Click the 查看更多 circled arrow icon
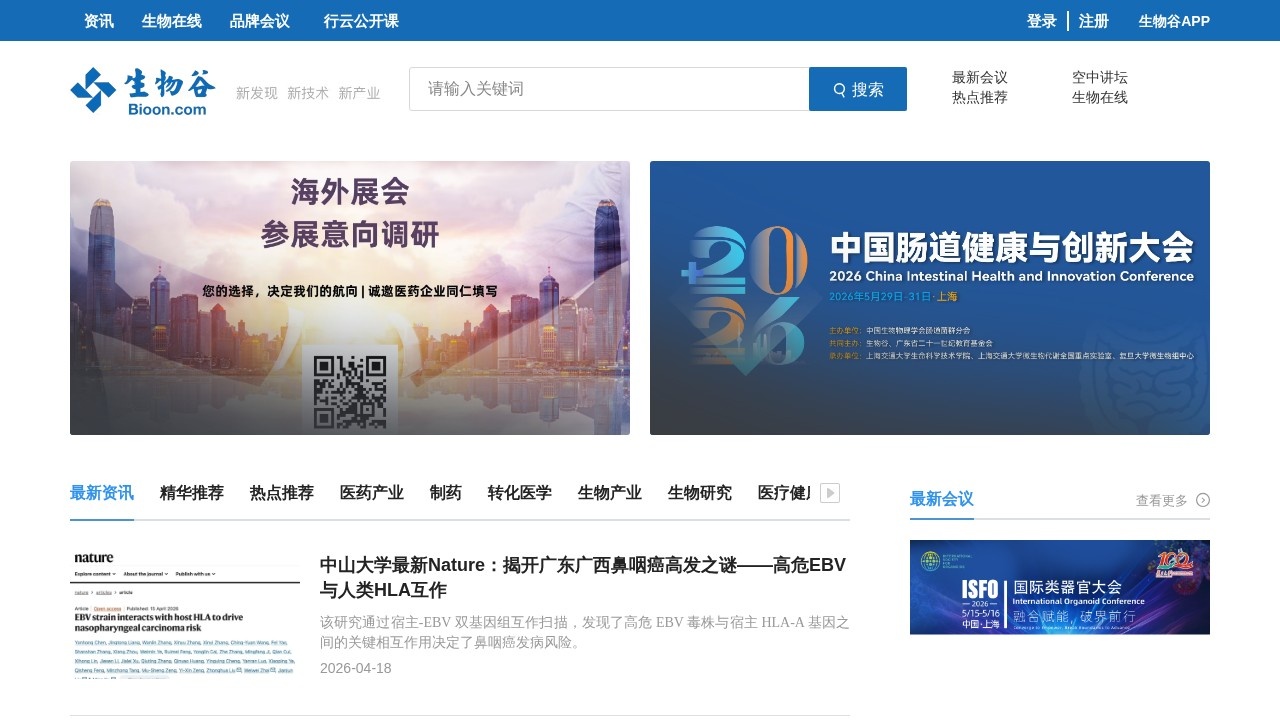The height and width of the screenshot is (720, 1280). [x=1203, y=500]
